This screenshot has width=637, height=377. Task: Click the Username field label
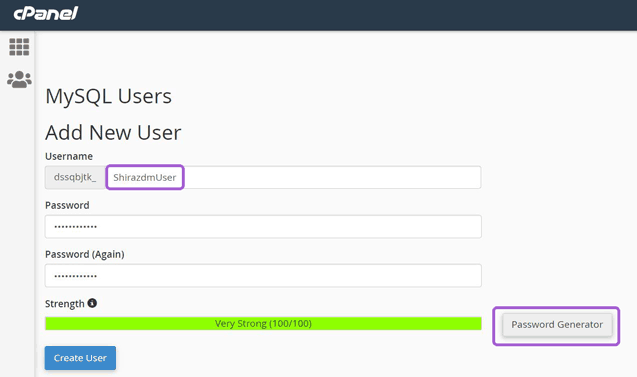pyautogui.click(x=69, y=156)
